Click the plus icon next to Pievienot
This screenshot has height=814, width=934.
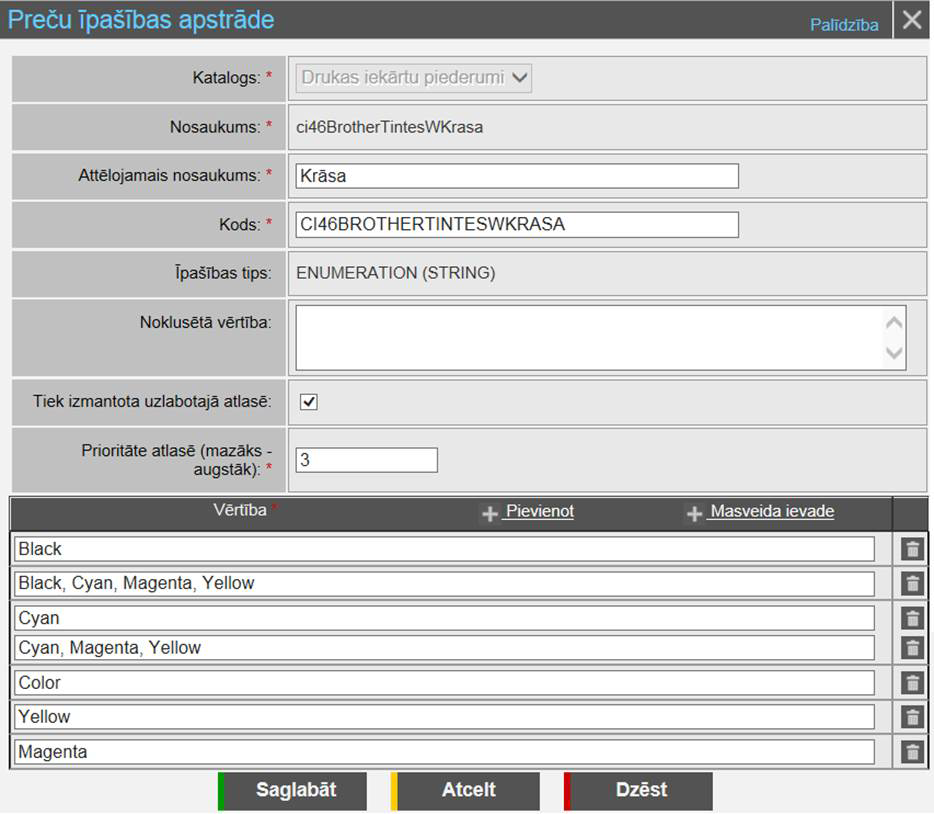tap(490, 513)
